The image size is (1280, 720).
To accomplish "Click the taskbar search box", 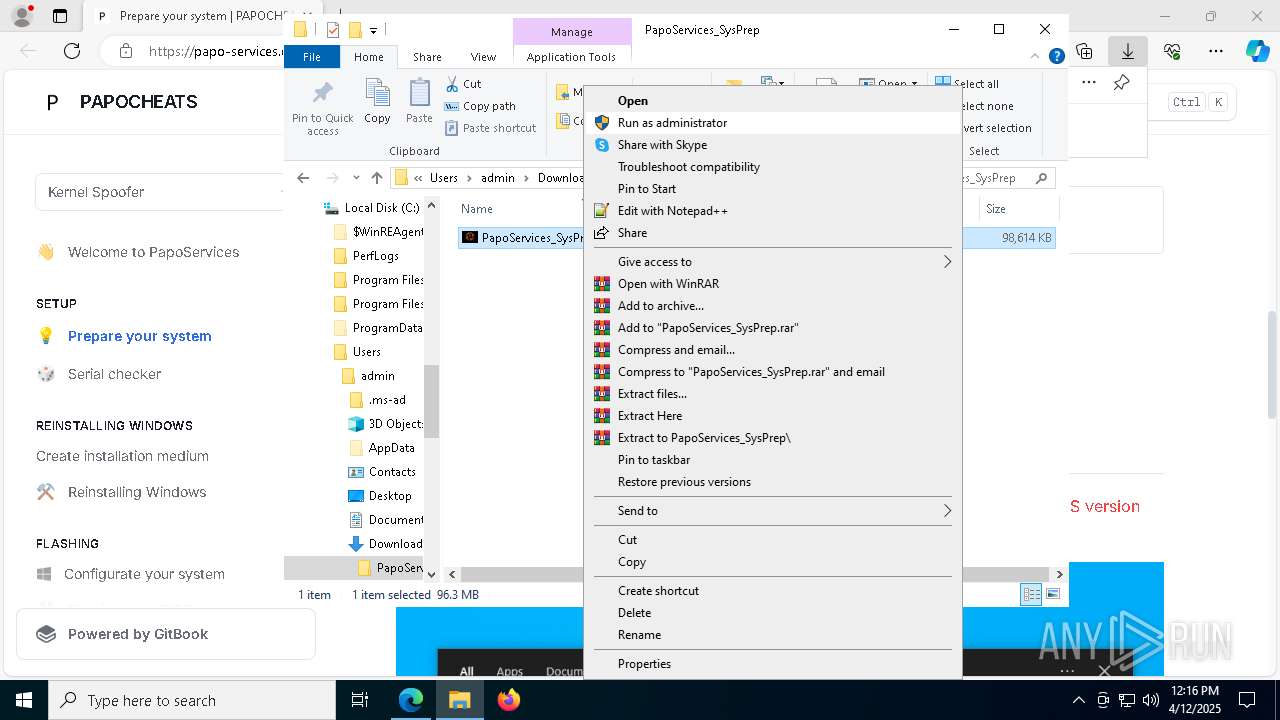I will (x=192, y=700).
